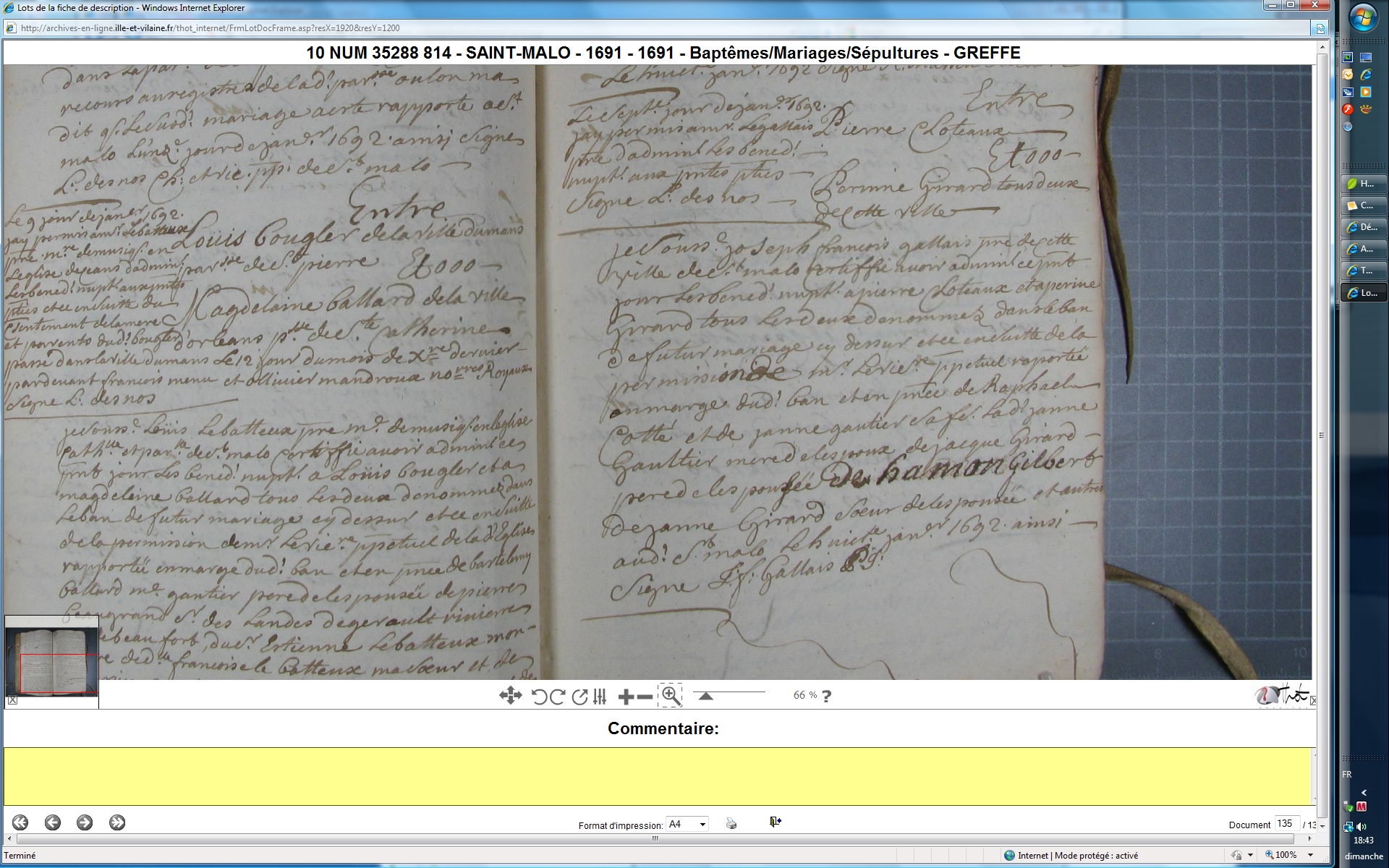Image resolution: width=1389 pixels, height=868 pixels.
Task: Zoom in with the plus icon
Action: coord(626,697)
